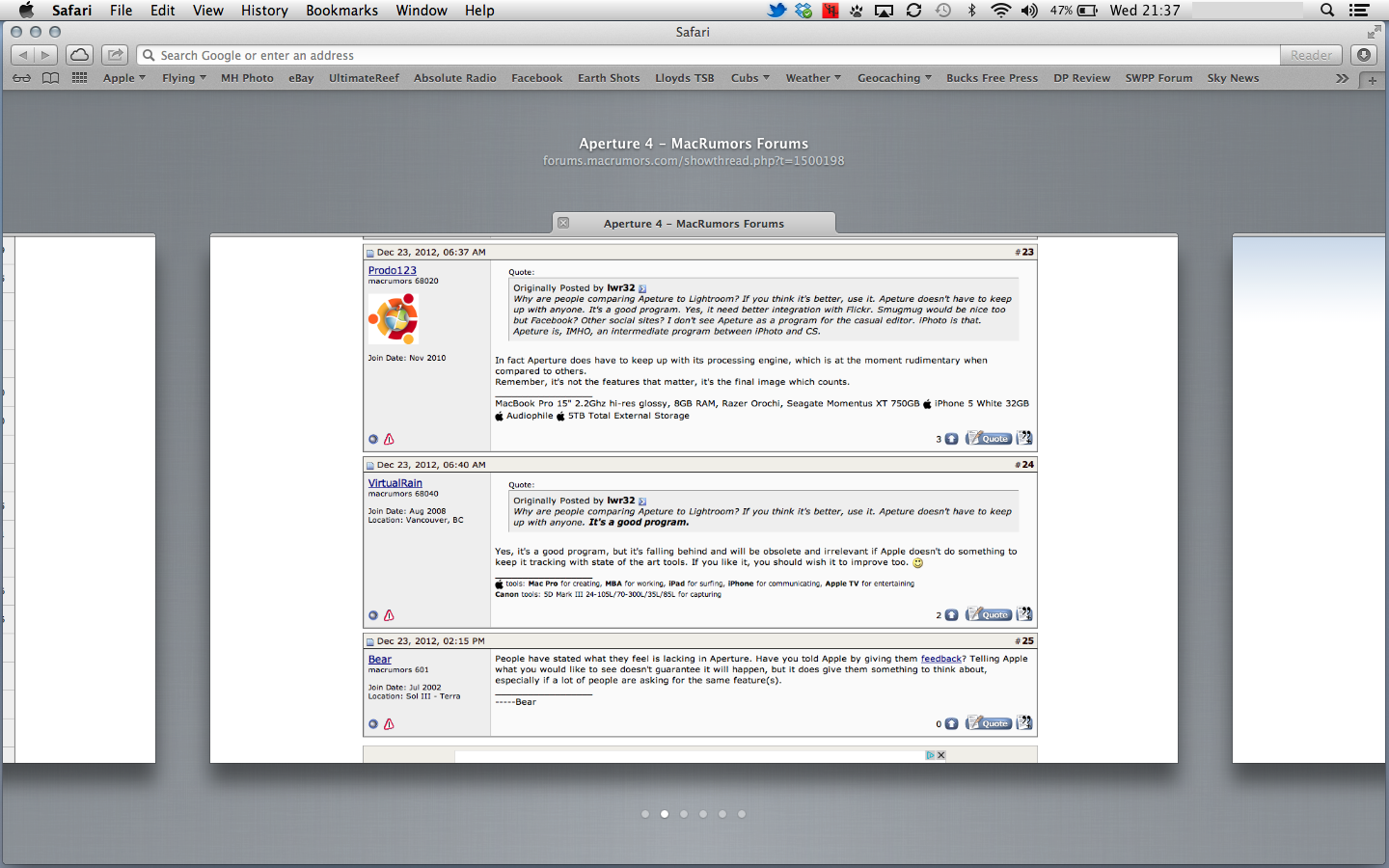Quote post #24 with the Quote button
Screen dimensions: 1389x868
tap(990, 614)
